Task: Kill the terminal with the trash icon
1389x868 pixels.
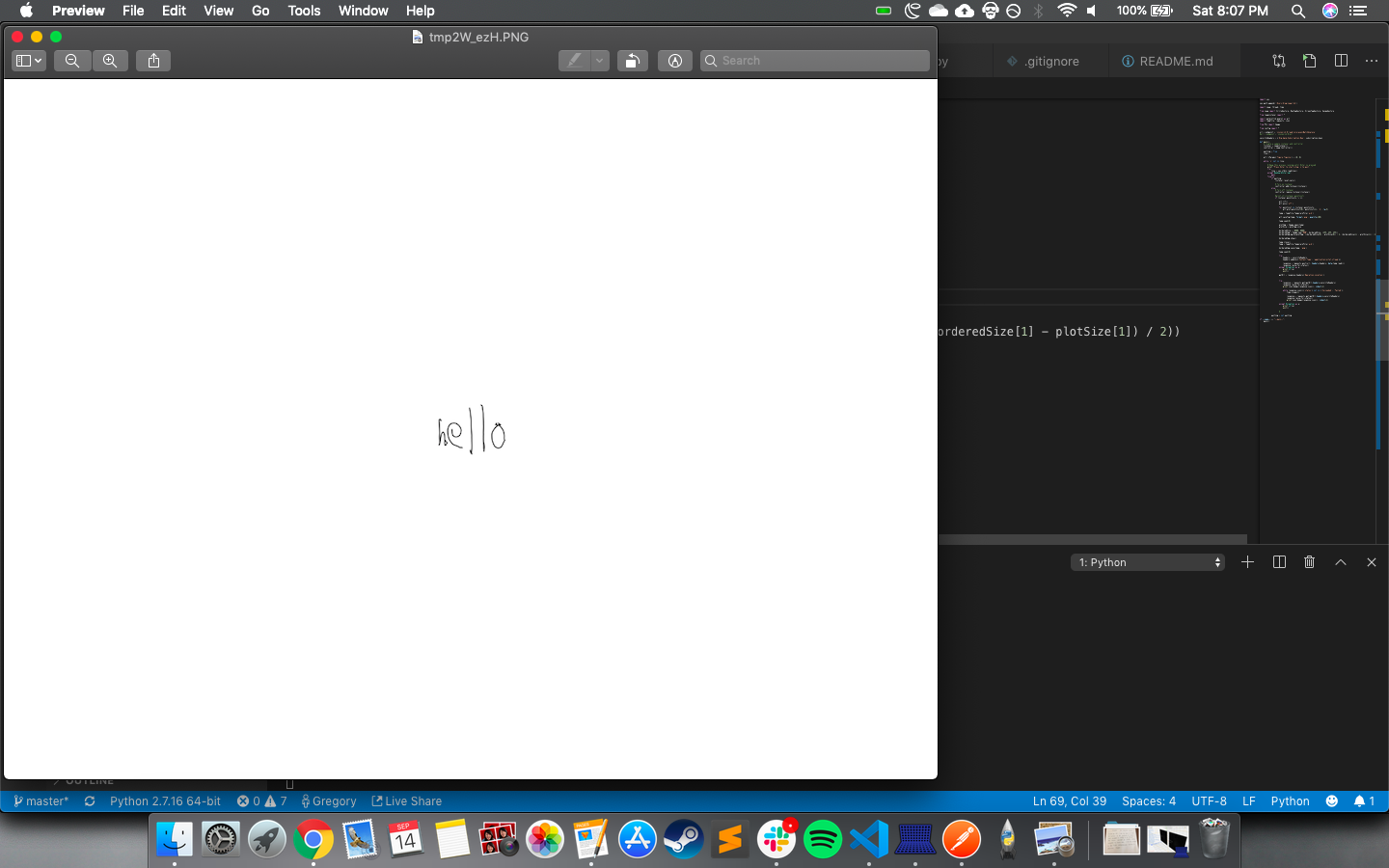Action: click(1309, 562)
